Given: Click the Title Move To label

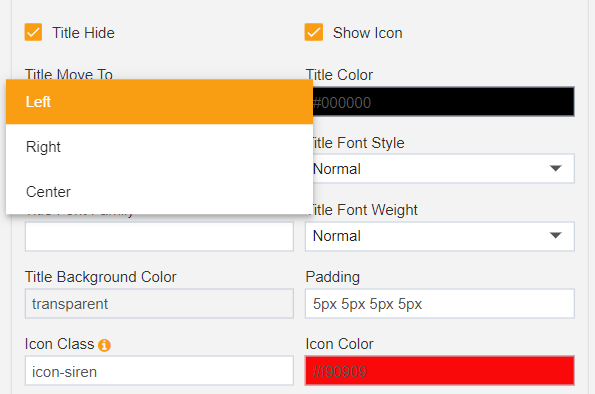Looking at the screenshot, I should pos(69,74).
